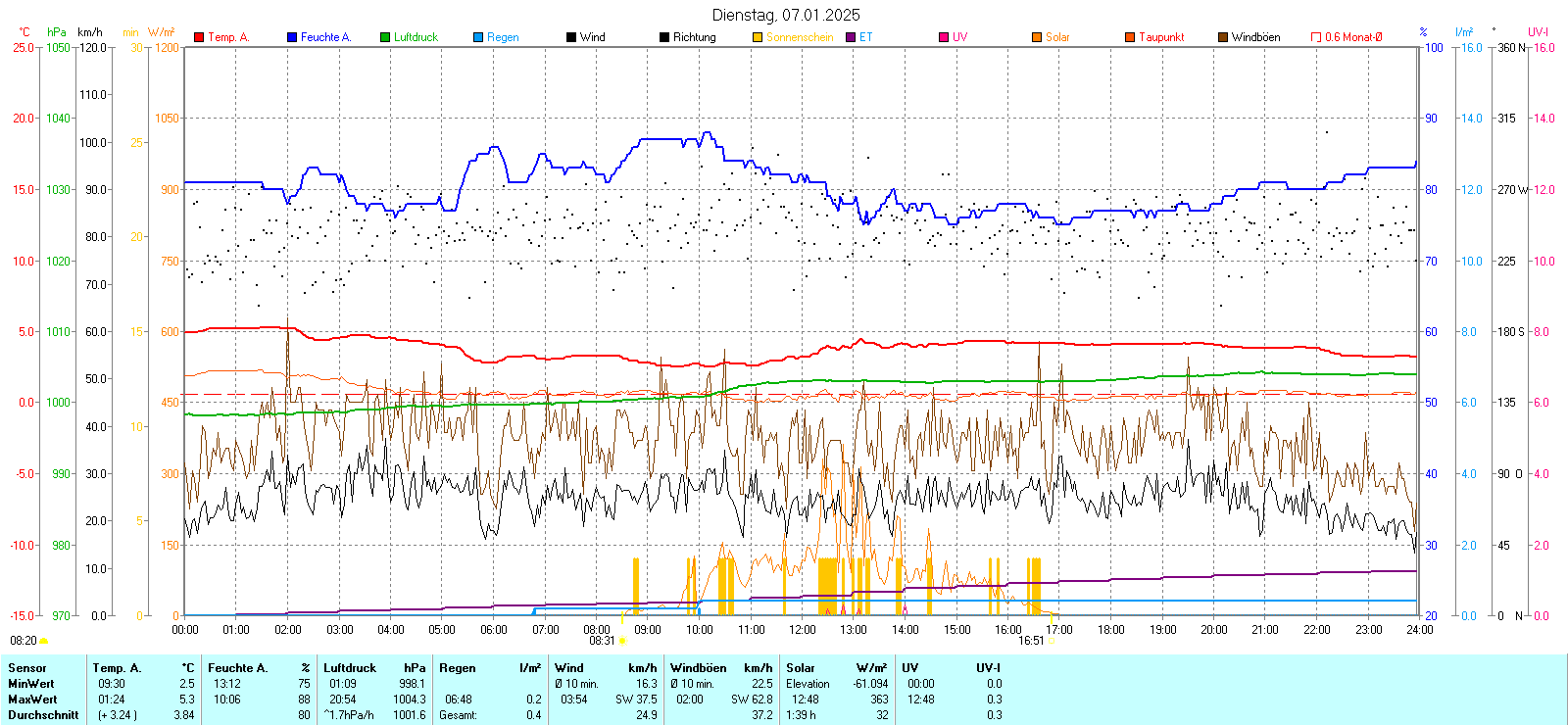Click the sun icon next to 08:20
Screen dimensions: 1568x725
pos(43,641)
